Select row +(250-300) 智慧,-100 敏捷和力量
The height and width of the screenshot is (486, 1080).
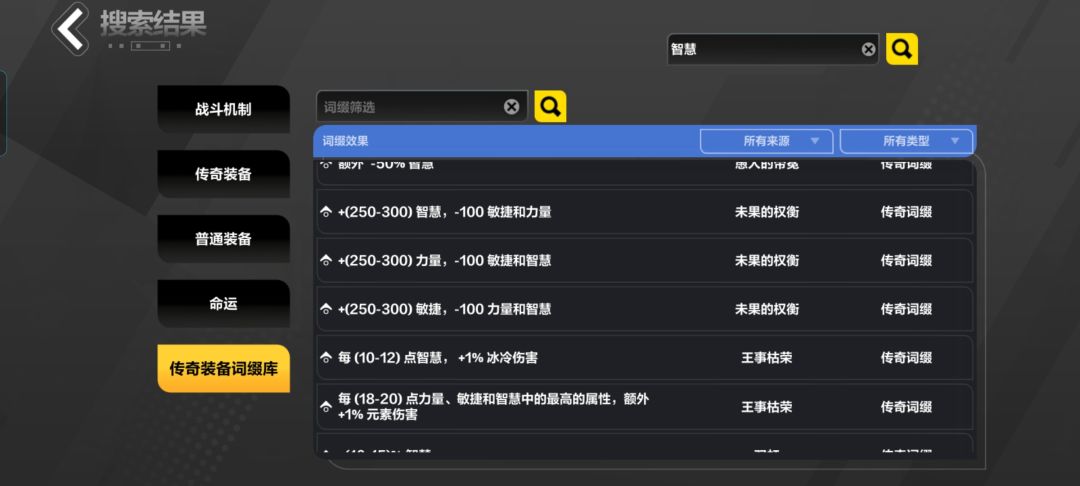(645, 212)
